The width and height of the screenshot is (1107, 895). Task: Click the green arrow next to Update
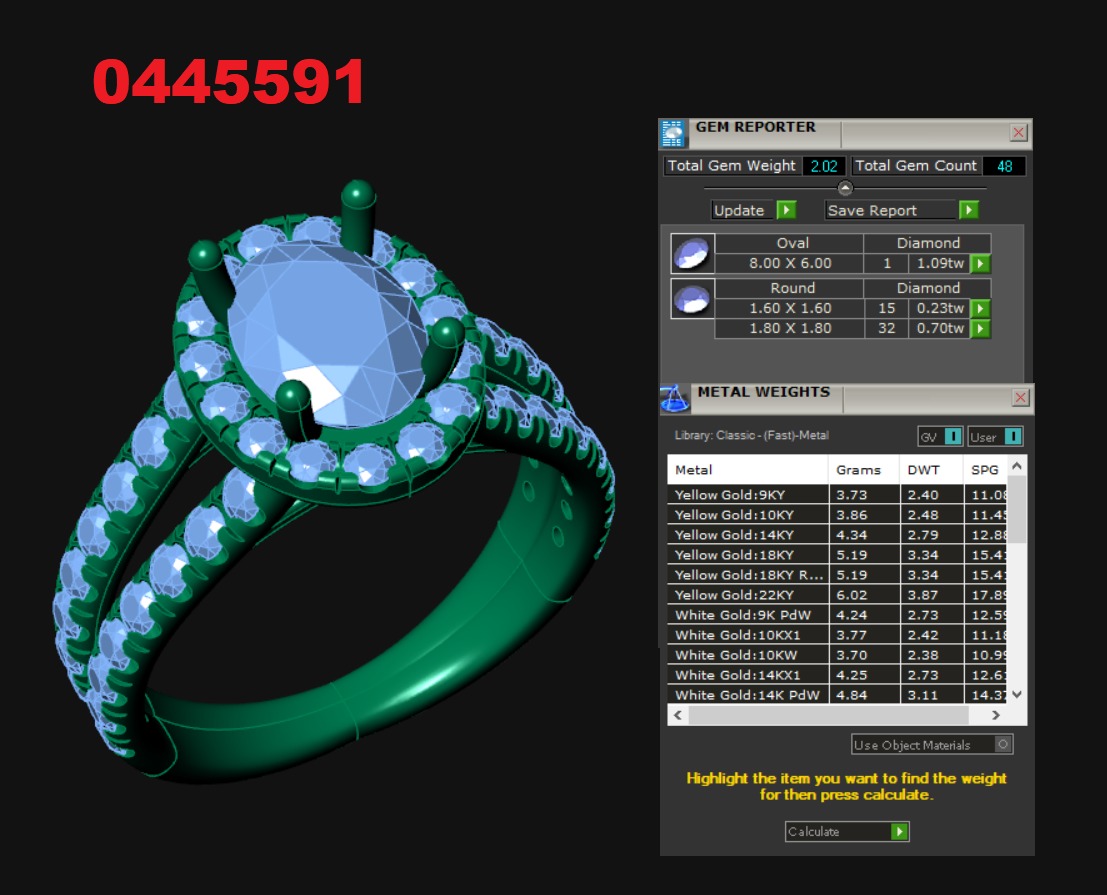[786, 210]
